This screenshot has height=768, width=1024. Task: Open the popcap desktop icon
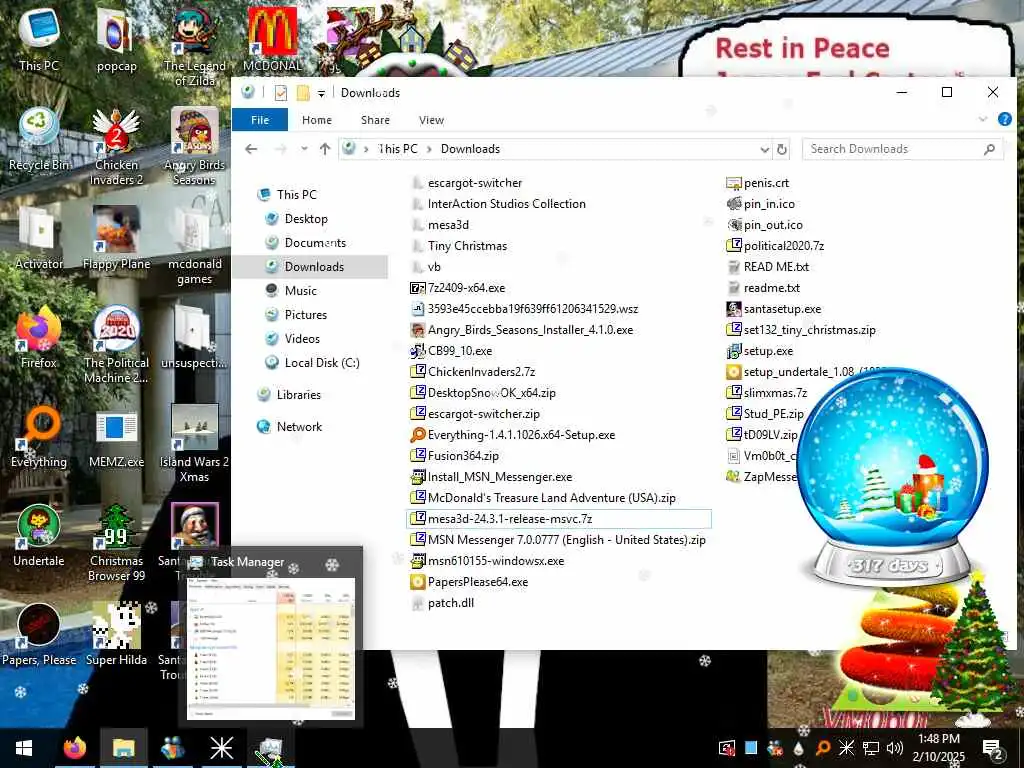coord(116,39)
